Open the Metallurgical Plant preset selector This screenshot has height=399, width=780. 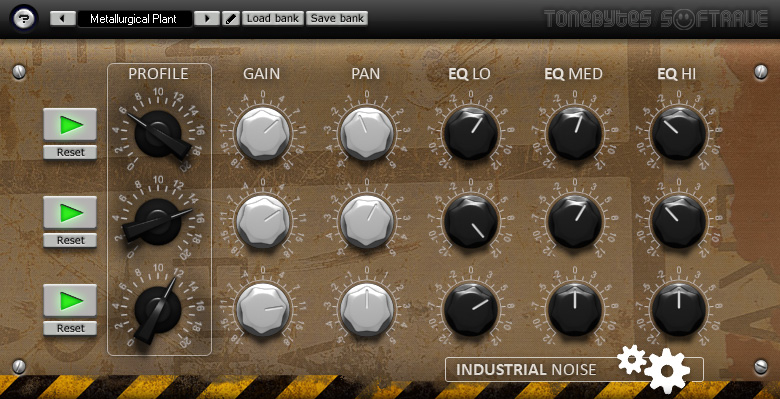(x=135, y=19)
